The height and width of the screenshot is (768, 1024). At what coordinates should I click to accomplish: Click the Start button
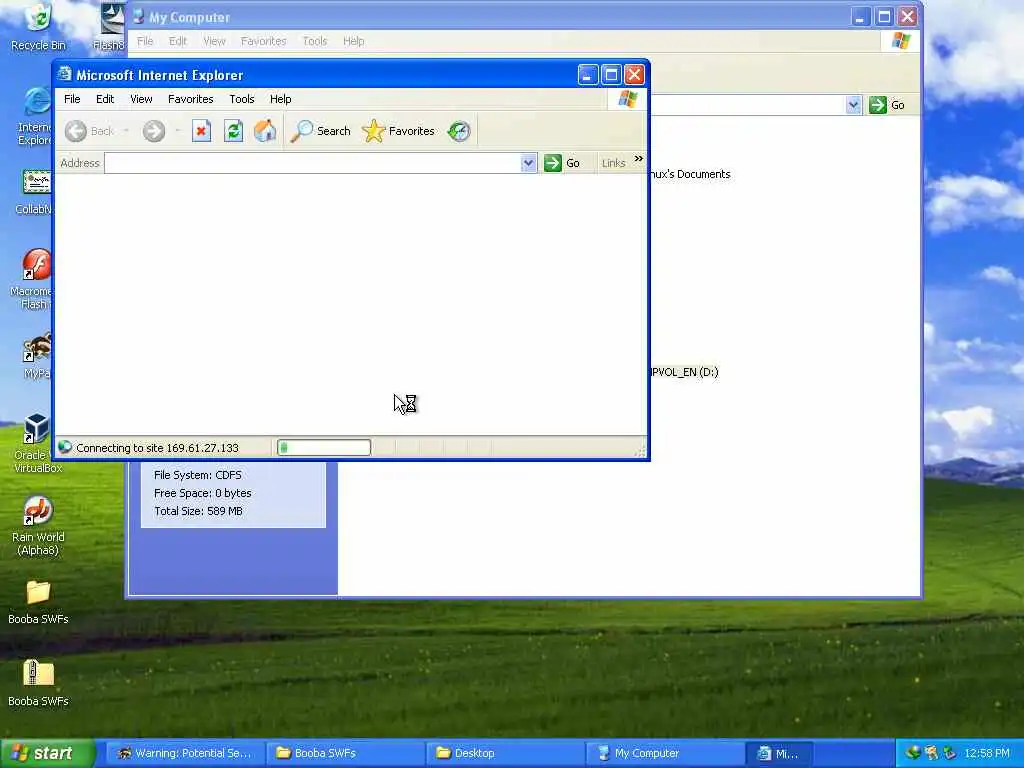pyautogui.click(x=48, y=753)
